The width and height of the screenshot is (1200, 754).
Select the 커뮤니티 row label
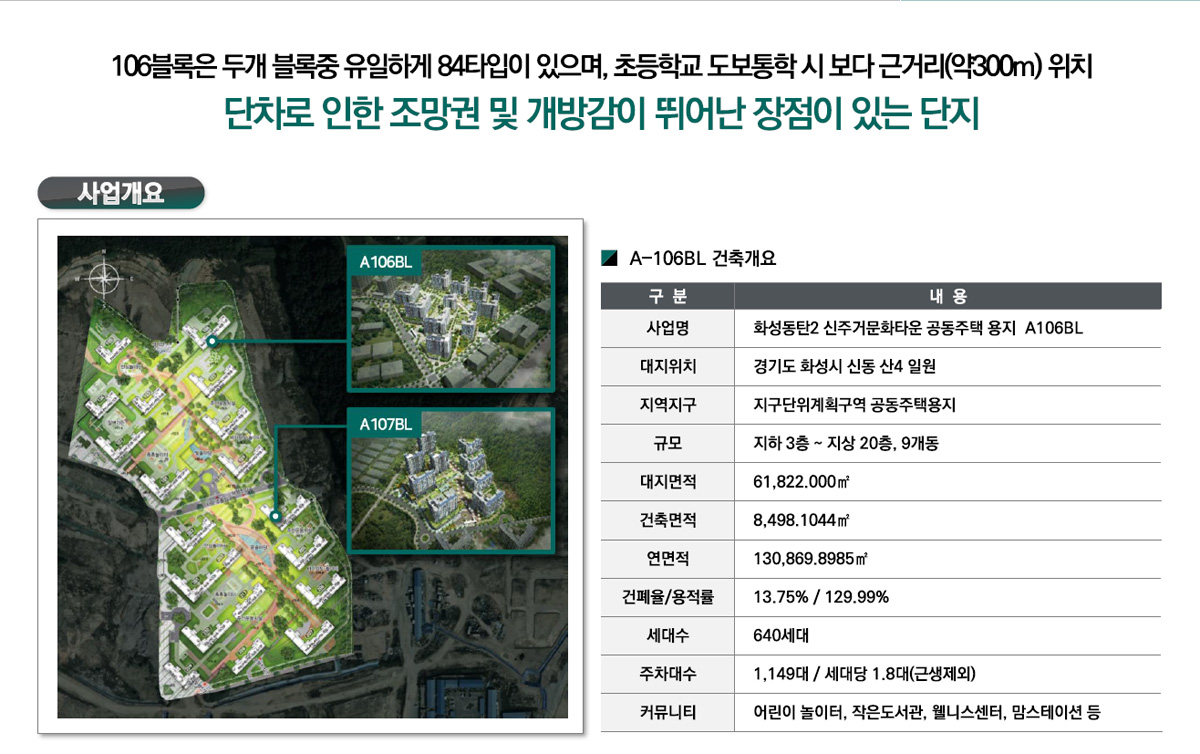pyautogui.click(x=668, y=713)
